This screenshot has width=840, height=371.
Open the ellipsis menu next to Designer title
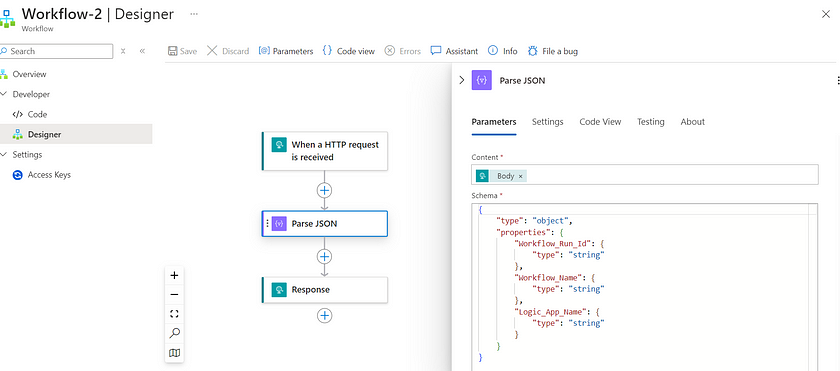[194, 14]
